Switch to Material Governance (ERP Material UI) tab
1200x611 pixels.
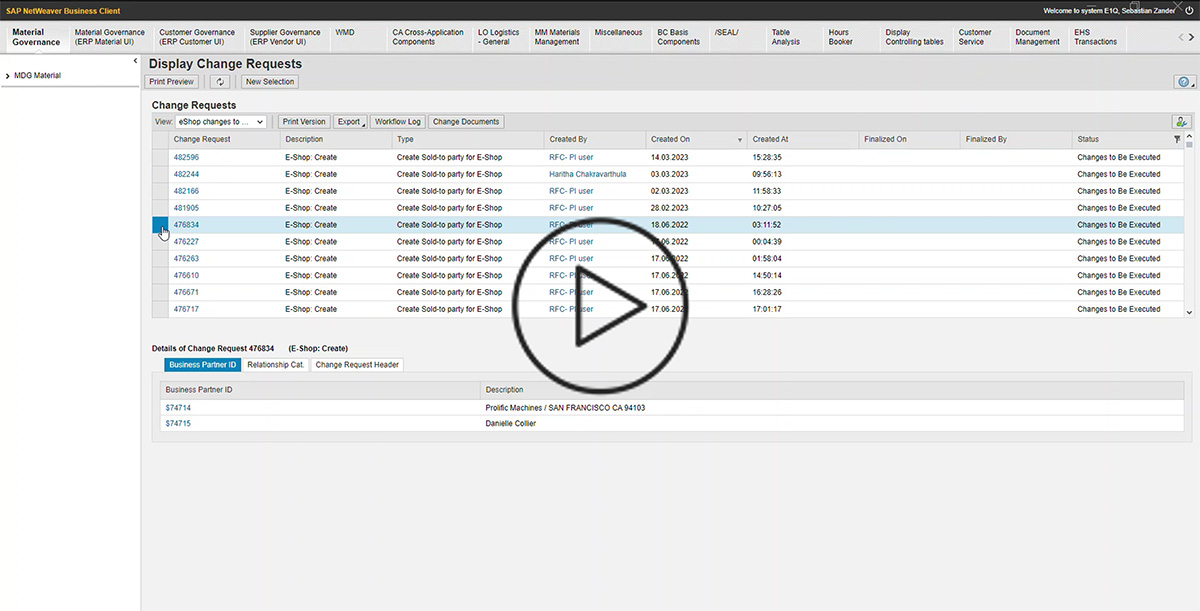coord(110,37)
